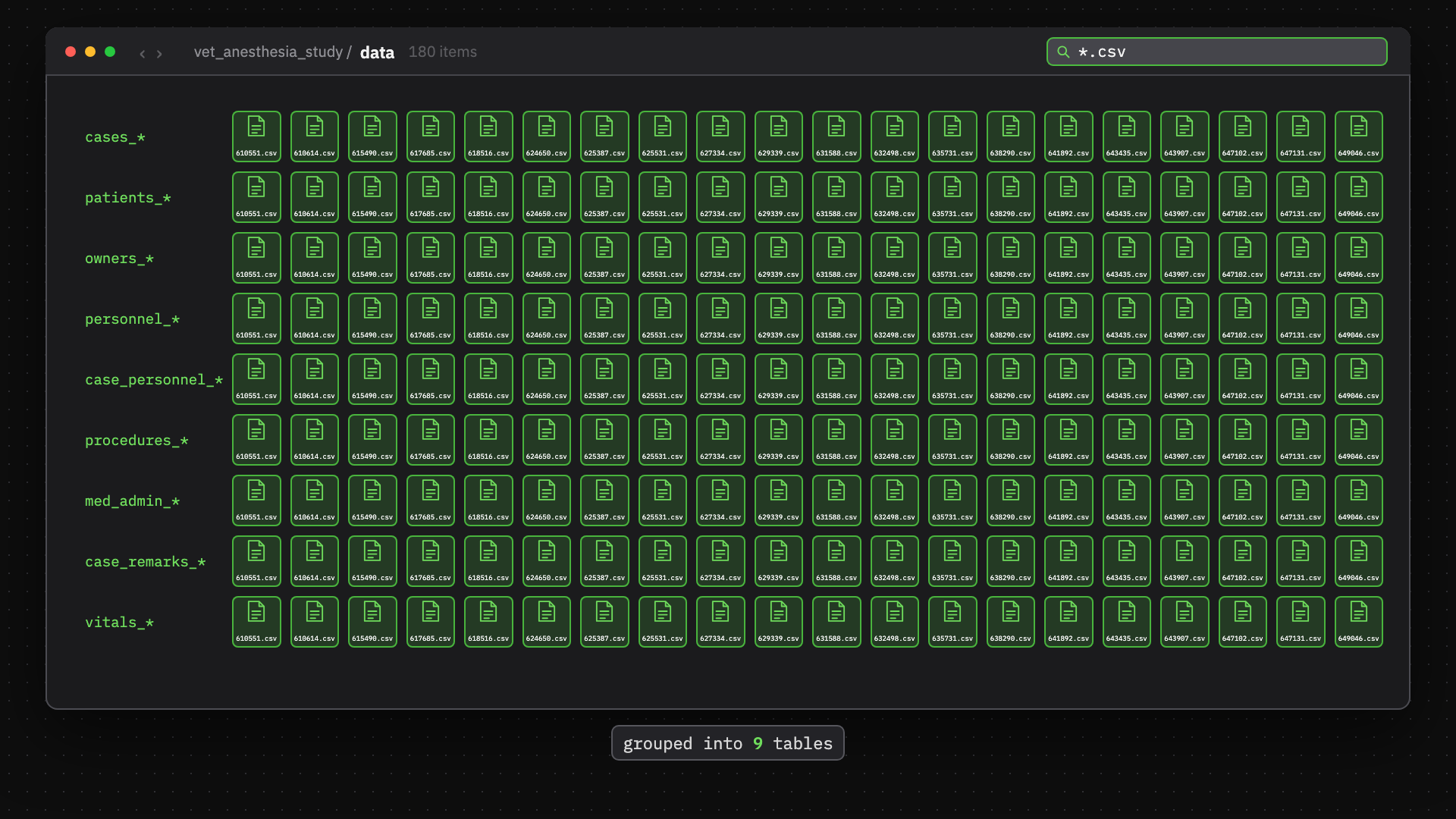Screen dimensions: 1456x819
Task: Click the search magnifier icon
Action: coord(1063,52)
